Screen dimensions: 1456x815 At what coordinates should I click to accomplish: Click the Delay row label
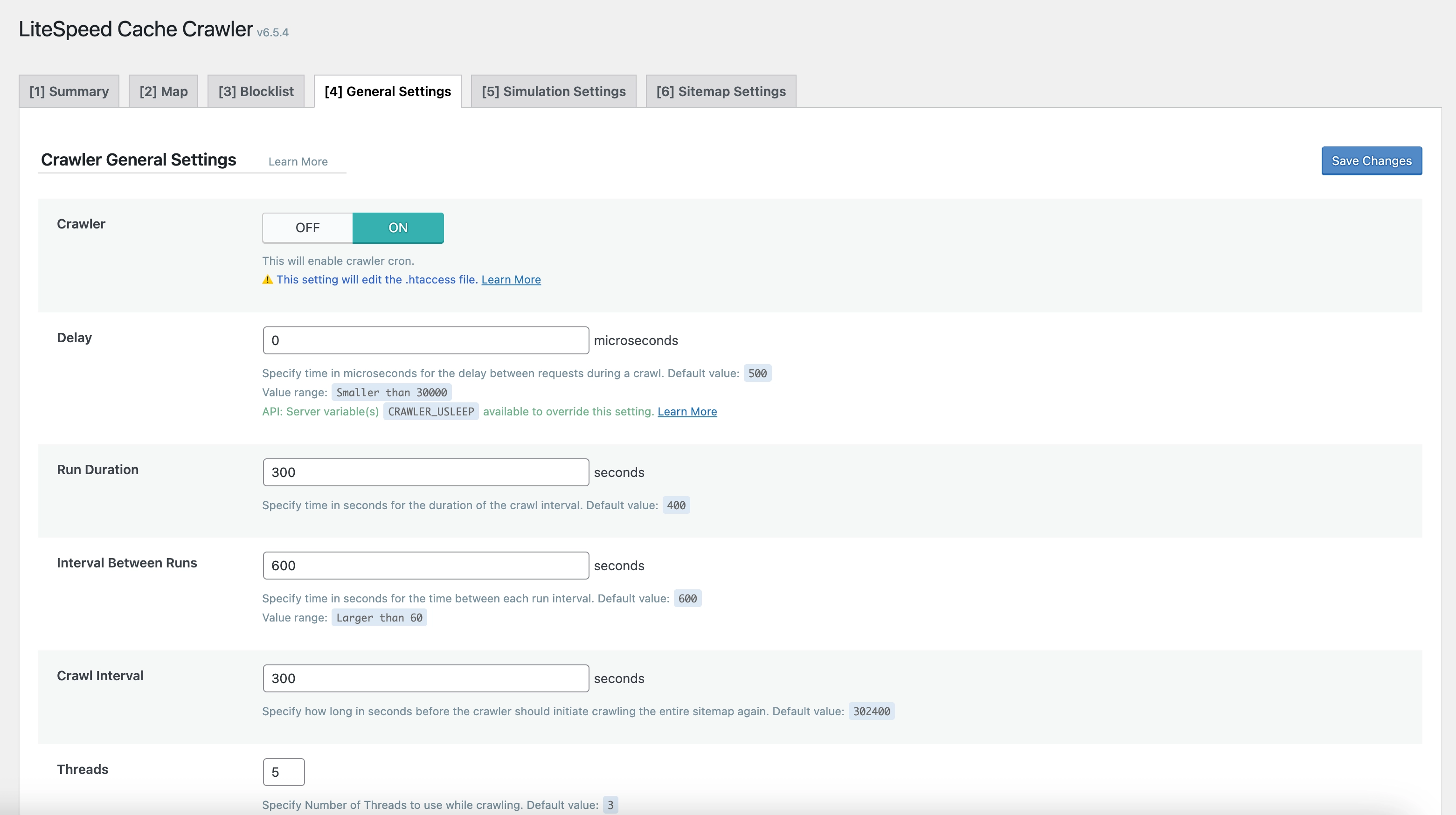74,338
